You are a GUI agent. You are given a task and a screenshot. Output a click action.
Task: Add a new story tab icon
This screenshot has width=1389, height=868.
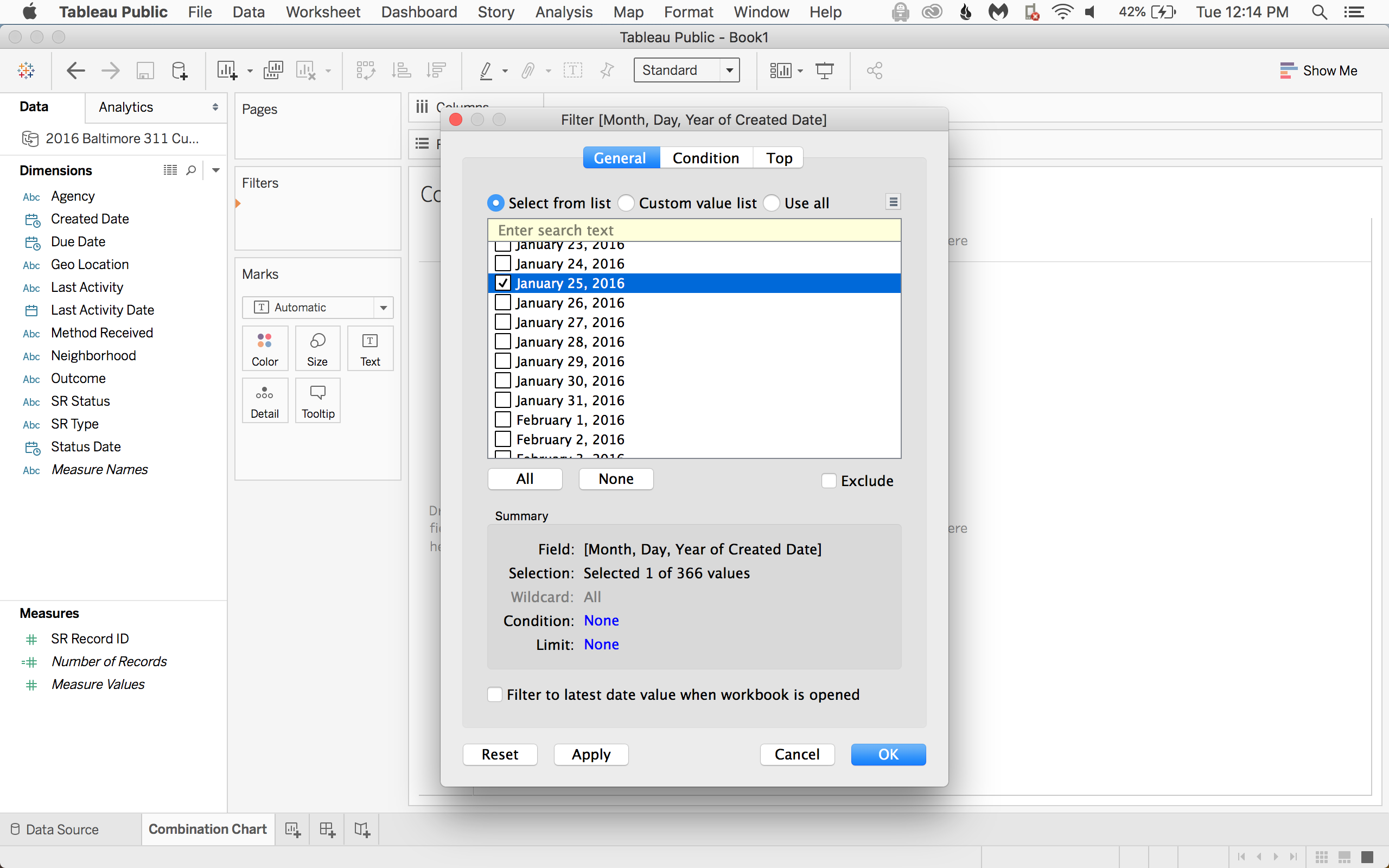coord(362,829)
